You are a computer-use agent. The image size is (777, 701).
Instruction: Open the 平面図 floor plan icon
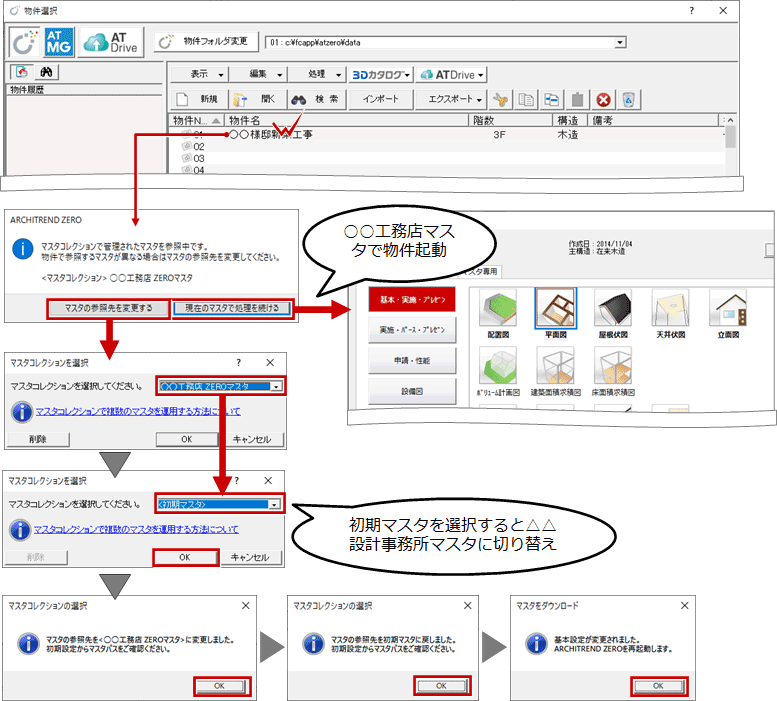click(x=555, y=313)
